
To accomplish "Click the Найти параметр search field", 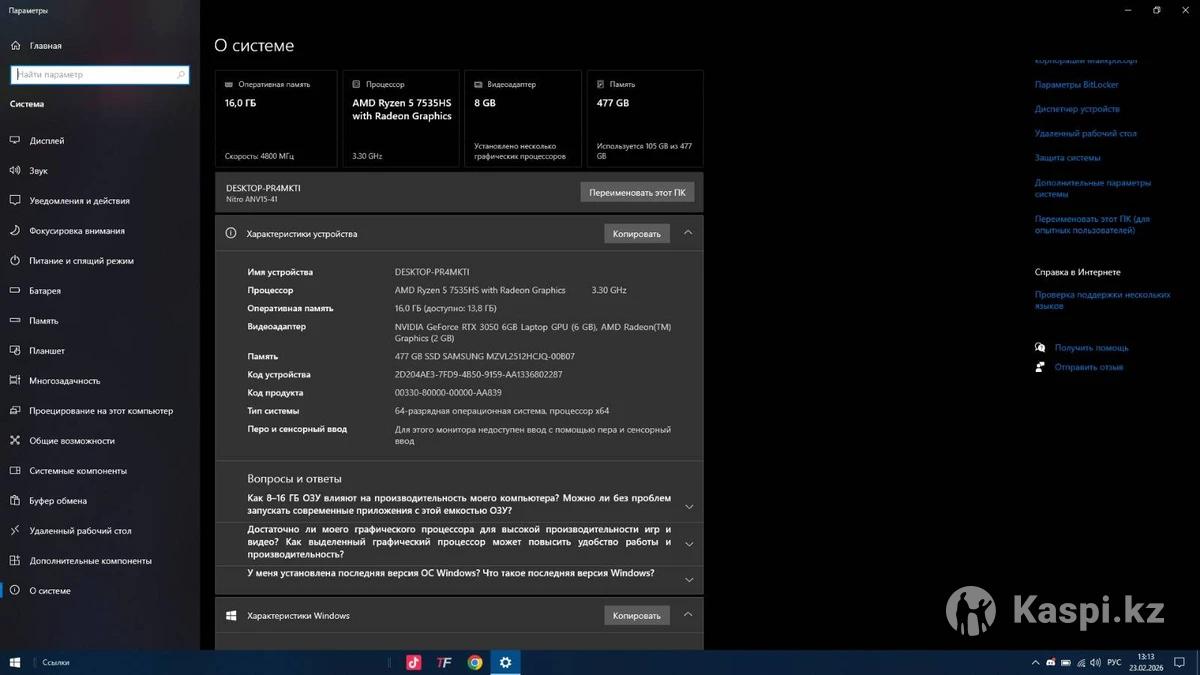I will tap(95, 75).
